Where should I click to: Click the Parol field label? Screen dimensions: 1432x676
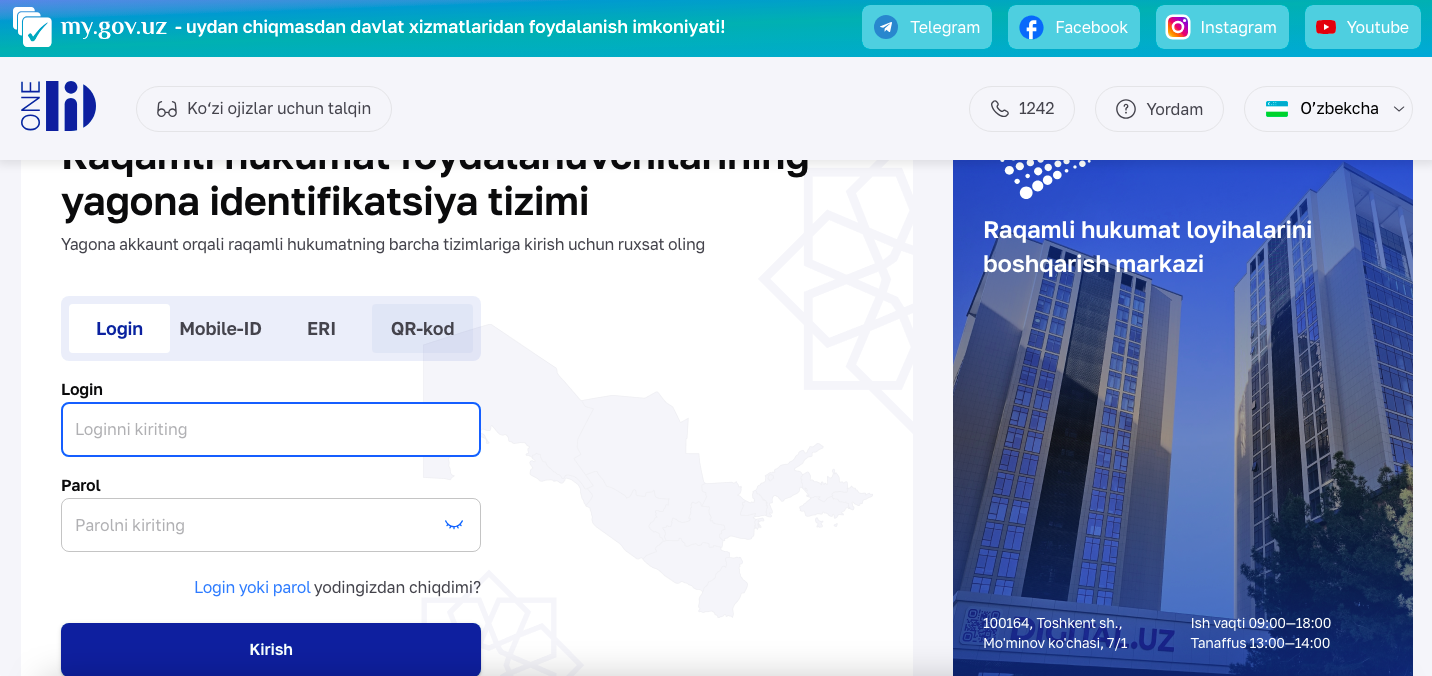coord(81,485)
